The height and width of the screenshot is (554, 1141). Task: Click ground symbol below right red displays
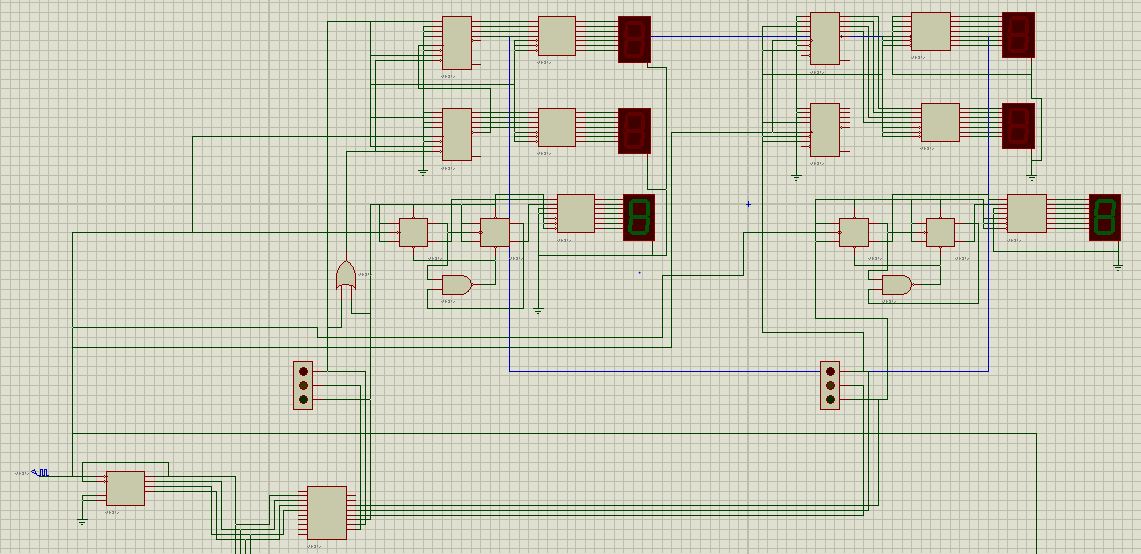point(1031,177)
